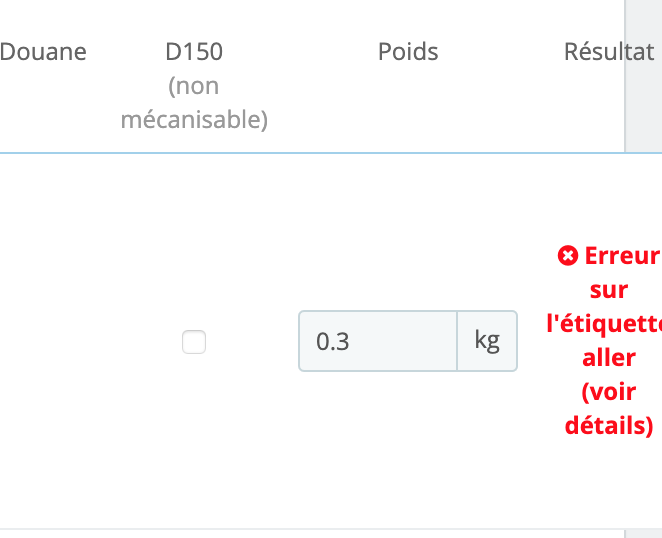Click the weight input field showing 0.3

[x=378, y=341]
